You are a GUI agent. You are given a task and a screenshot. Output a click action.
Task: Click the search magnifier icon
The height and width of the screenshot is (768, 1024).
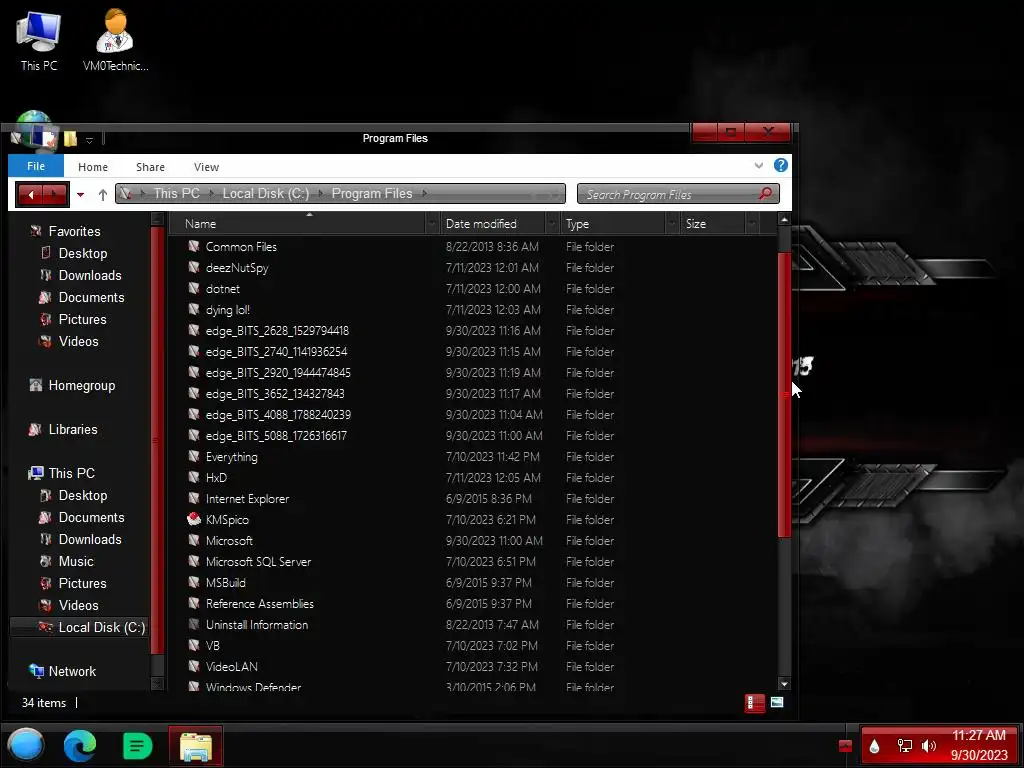765,193
